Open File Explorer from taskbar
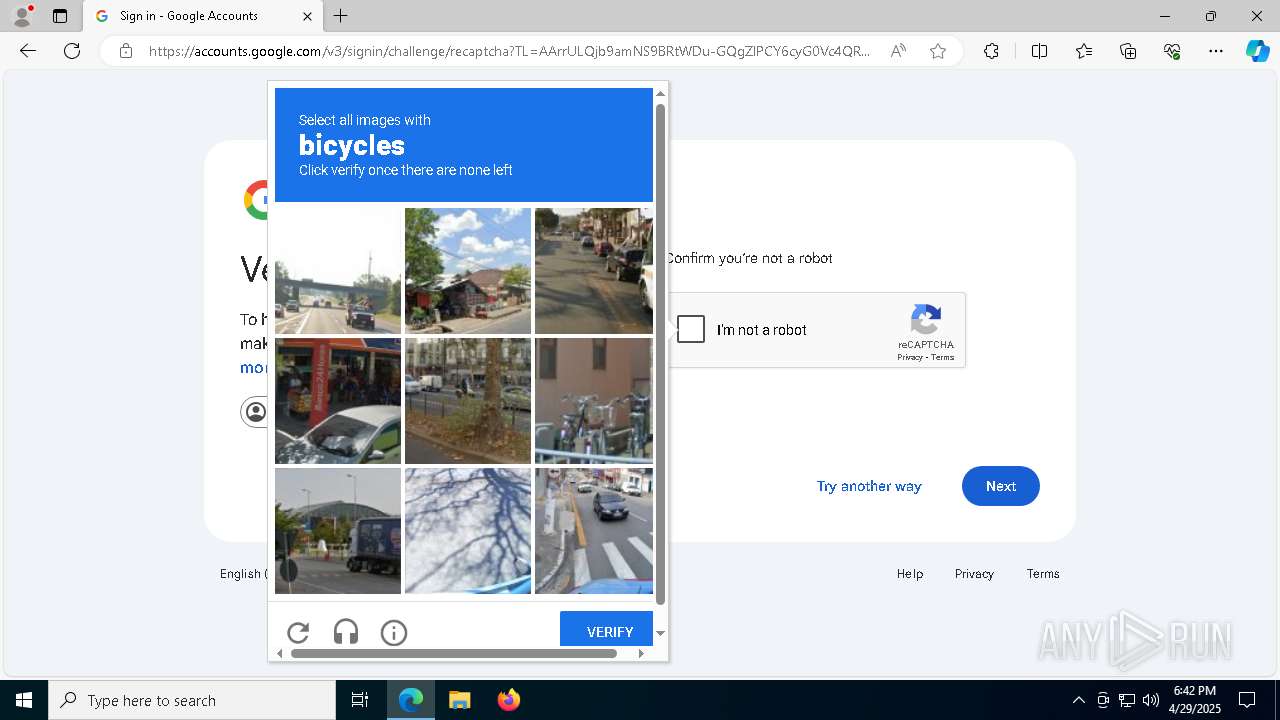The width and height of the screenshot is (1280, 720). (x=460, y=700)
